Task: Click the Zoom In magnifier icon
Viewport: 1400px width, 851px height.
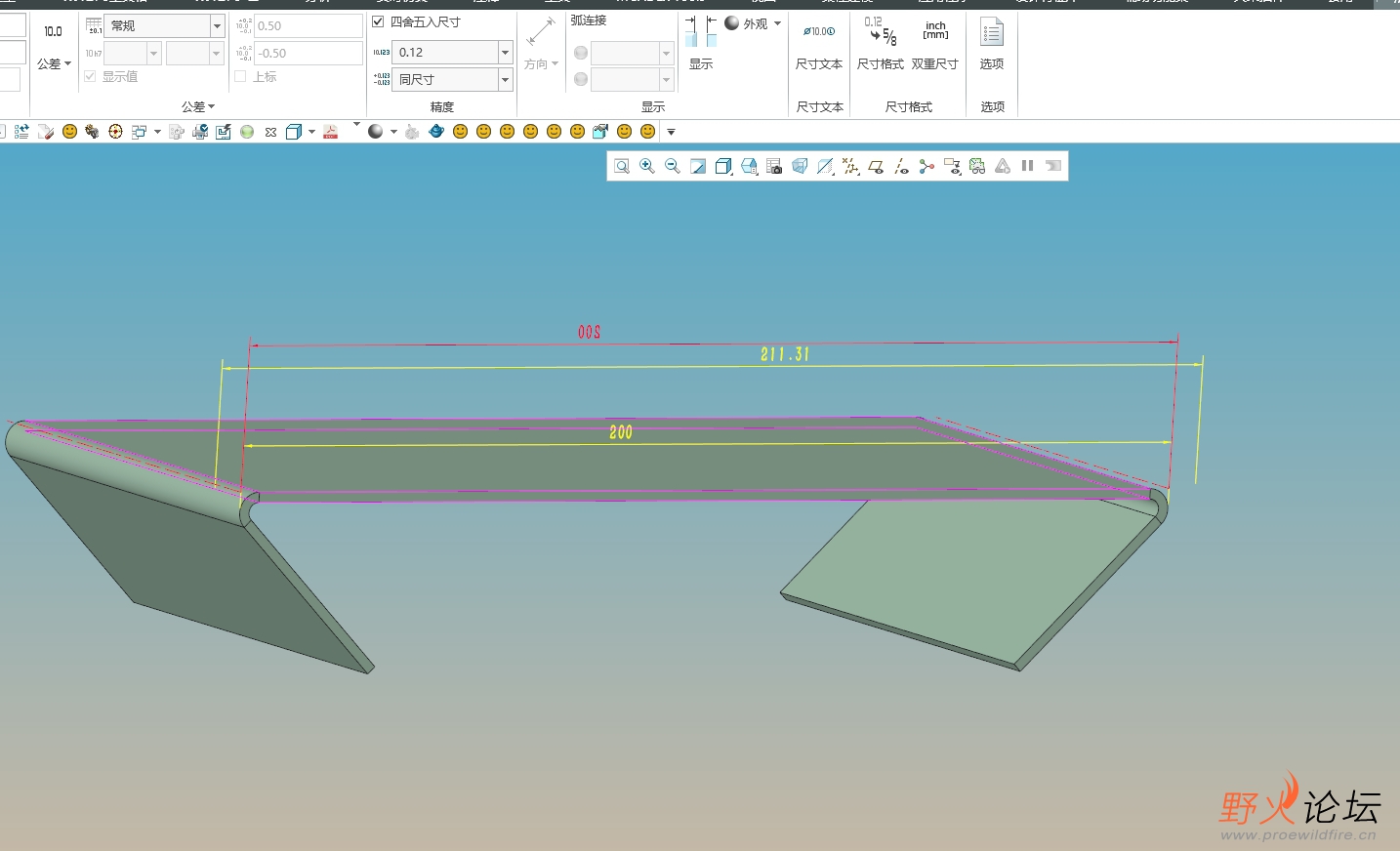Action: pyautogui.click(x=647, y=166)
